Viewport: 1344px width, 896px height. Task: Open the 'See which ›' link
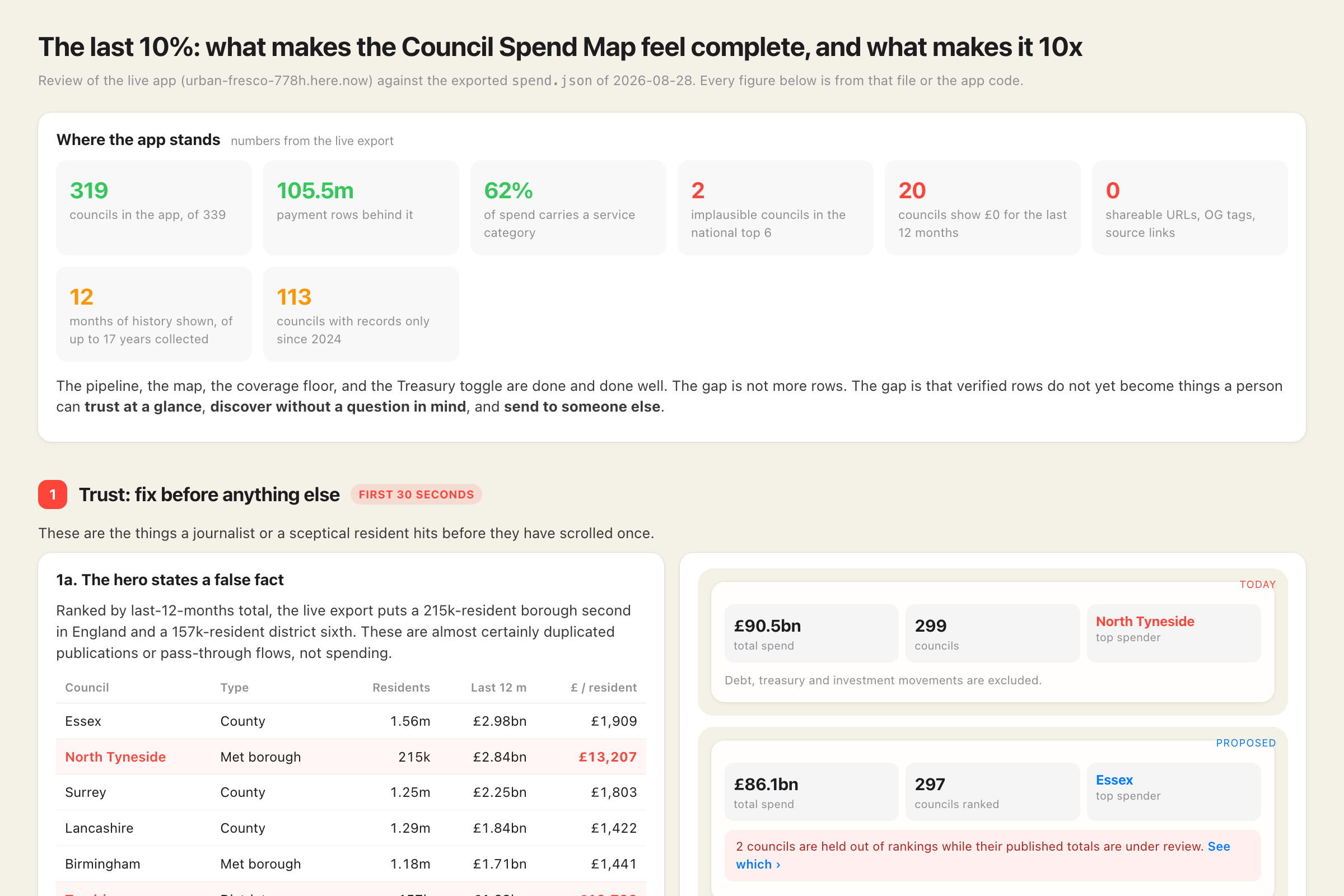982,855
